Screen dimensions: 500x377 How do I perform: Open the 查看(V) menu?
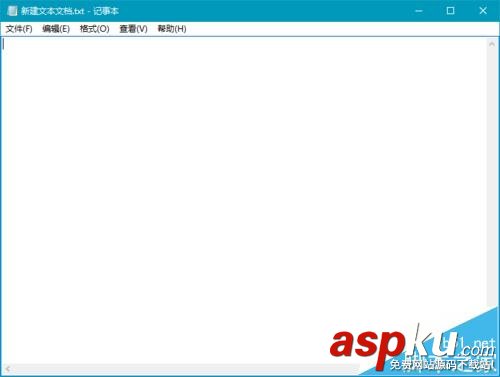pyautogui.click(x=133, y=29)
